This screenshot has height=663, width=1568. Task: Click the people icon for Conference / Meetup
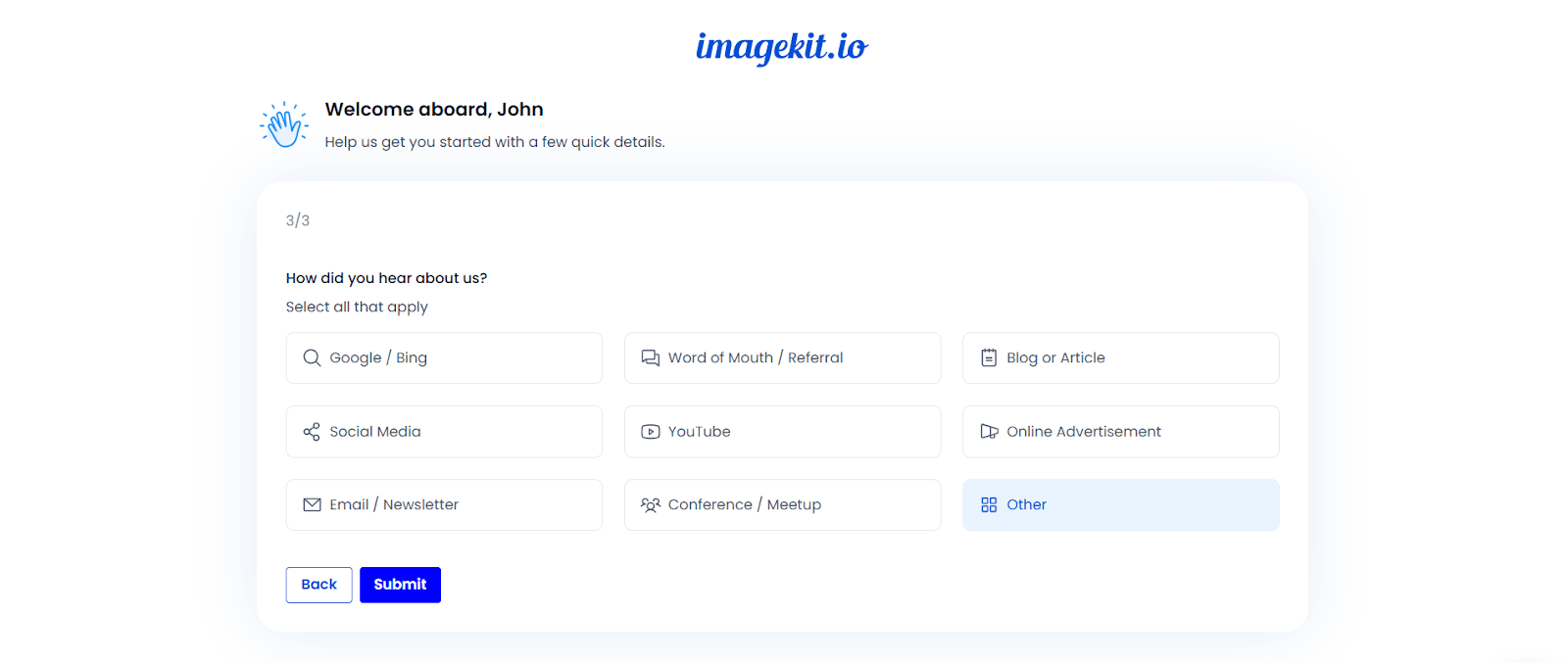(x=650, y=505)
